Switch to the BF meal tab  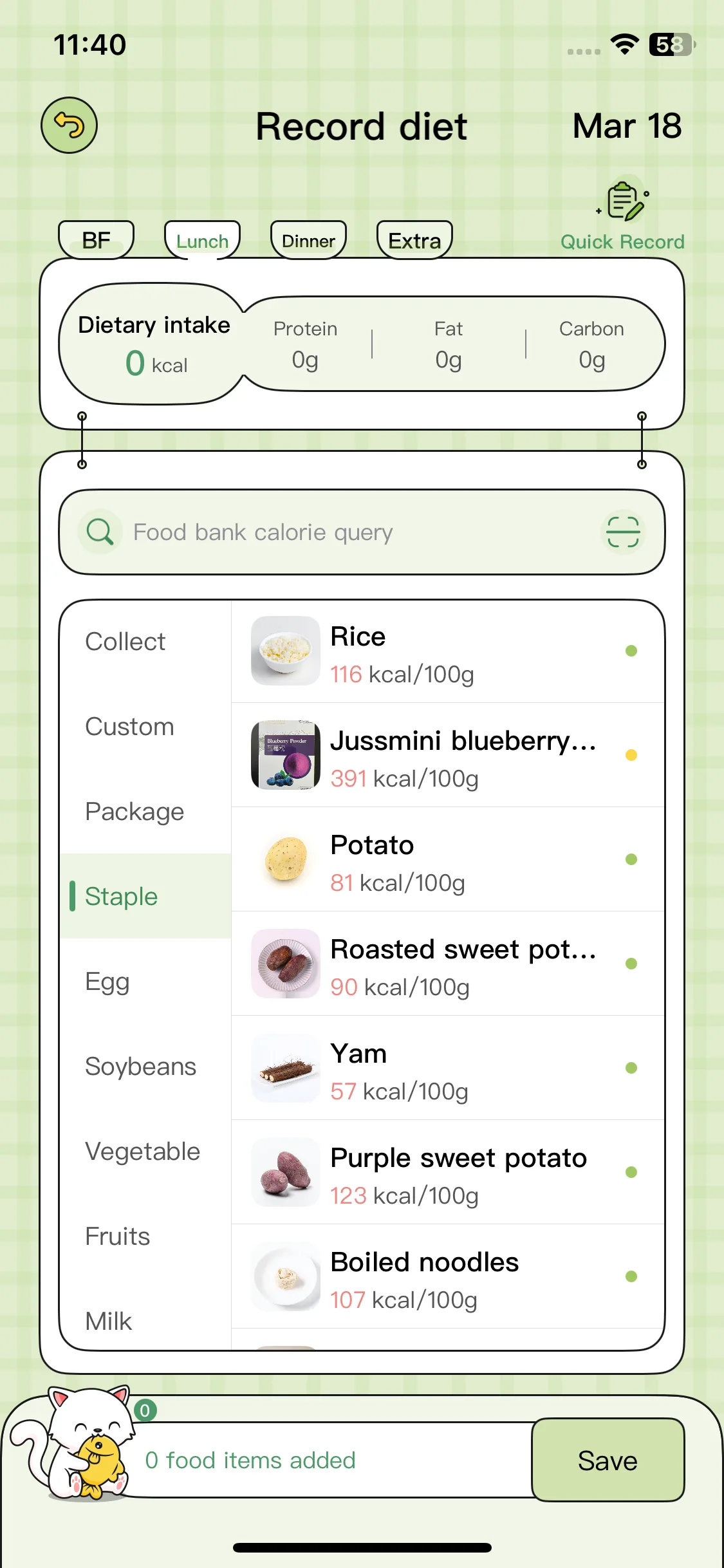coord(97,240)
